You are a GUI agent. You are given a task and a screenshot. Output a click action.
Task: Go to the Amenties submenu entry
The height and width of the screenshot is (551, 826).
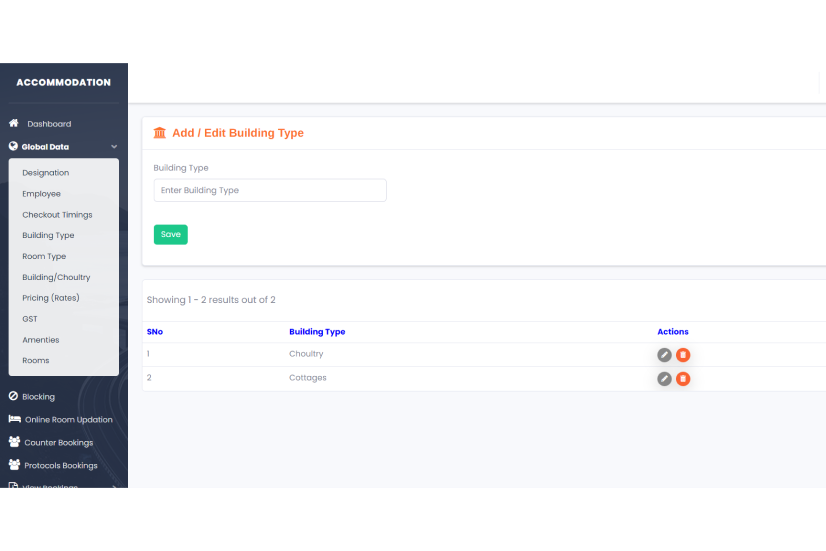[x=41, y=340]
